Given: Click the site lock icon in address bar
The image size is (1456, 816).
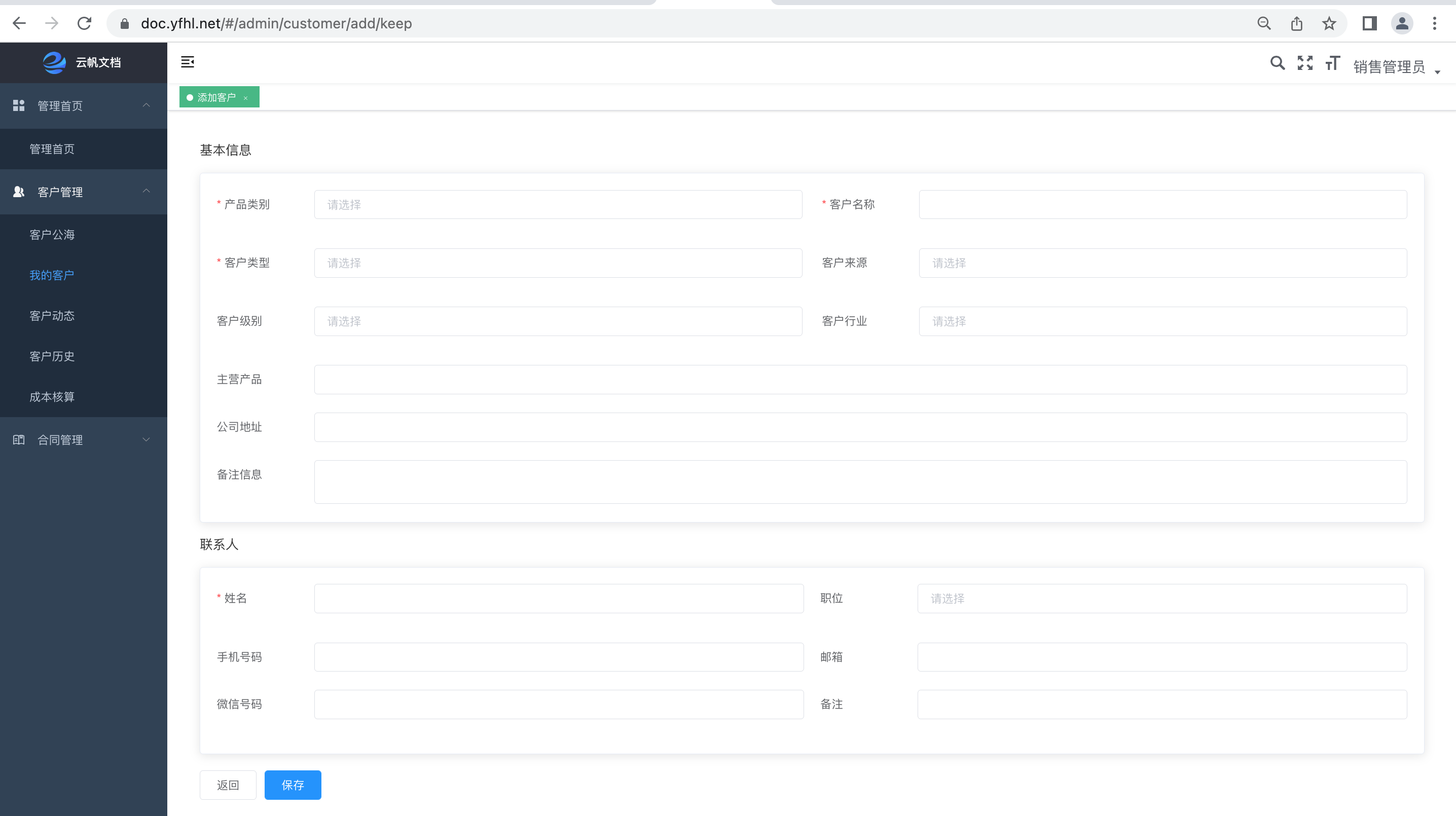Looking at the screenshot, I should 125,23.
